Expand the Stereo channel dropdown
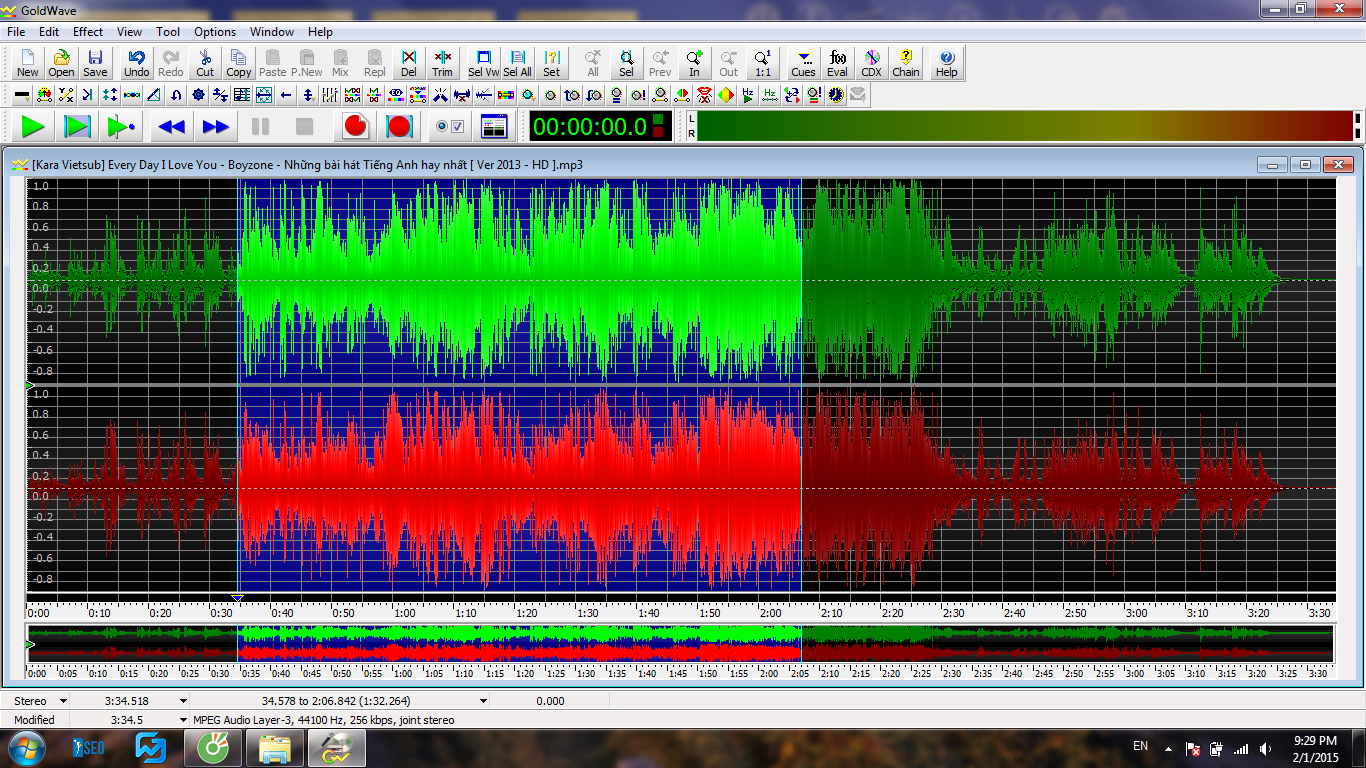1366x768 pixels. [64, 701]
